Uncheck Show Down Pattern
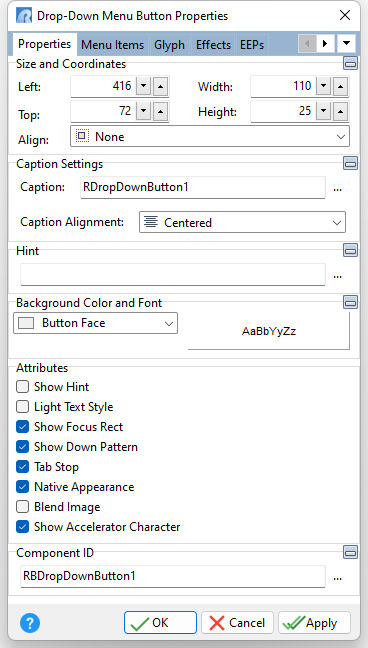This screenshot has height=648, width=368. coord(22,447)
